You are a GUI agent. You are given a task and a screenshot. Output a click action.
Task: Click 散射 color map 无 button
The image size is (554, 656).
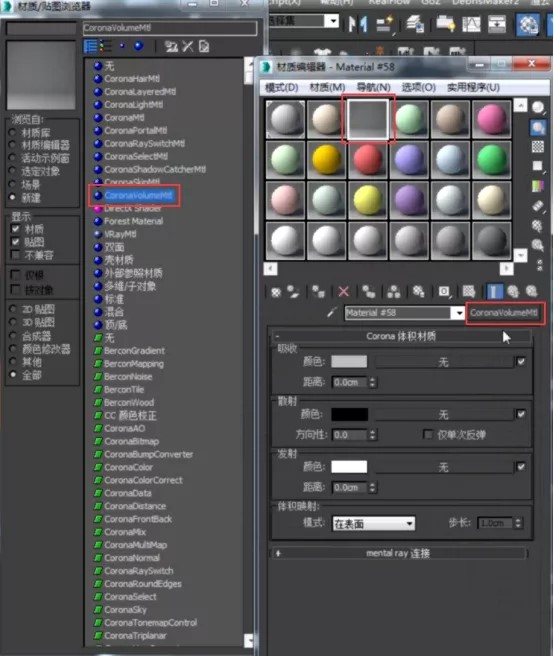pos(444,415)
